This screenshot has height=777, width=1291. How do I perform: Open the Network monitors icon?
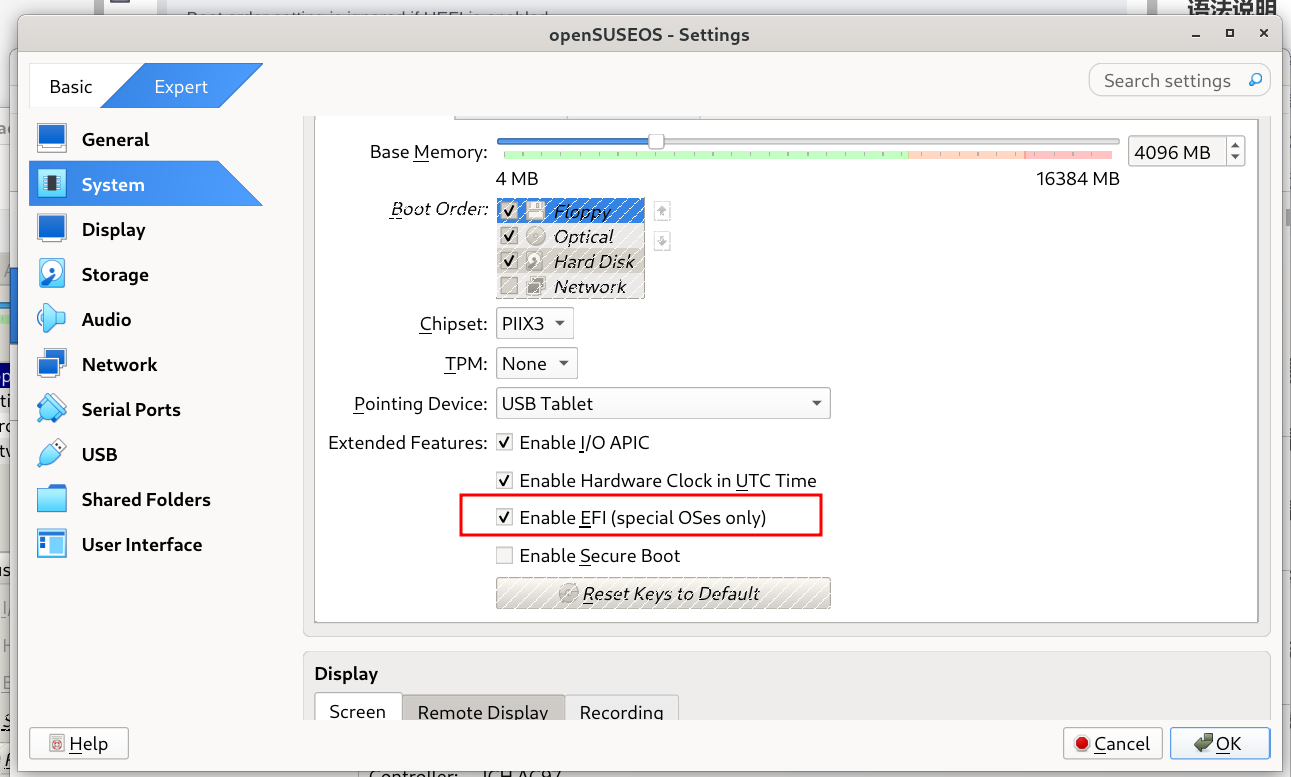point(52,364)
